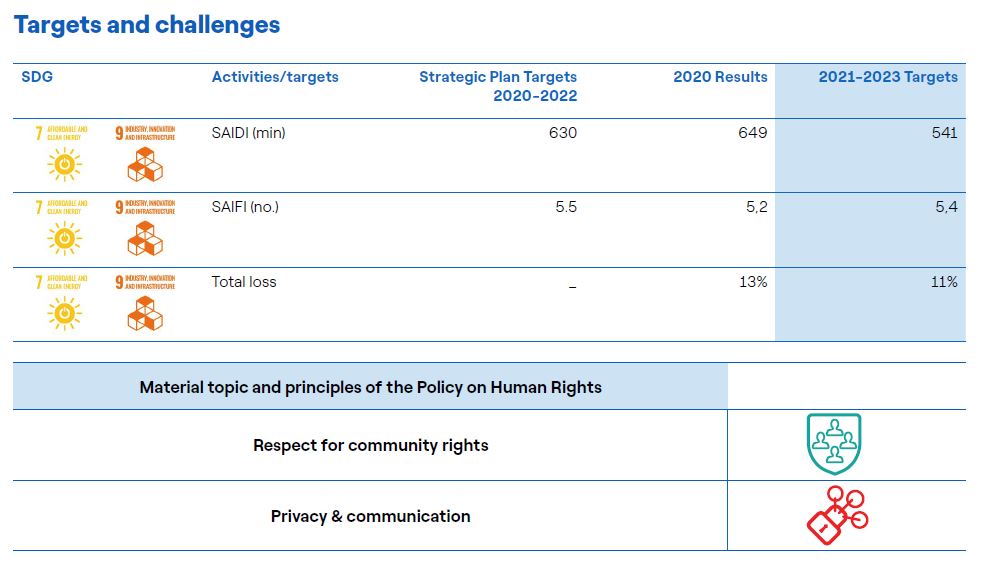Click the green community rights shield icon
This screenshot has width=997, height=579.
coord(834,444)
